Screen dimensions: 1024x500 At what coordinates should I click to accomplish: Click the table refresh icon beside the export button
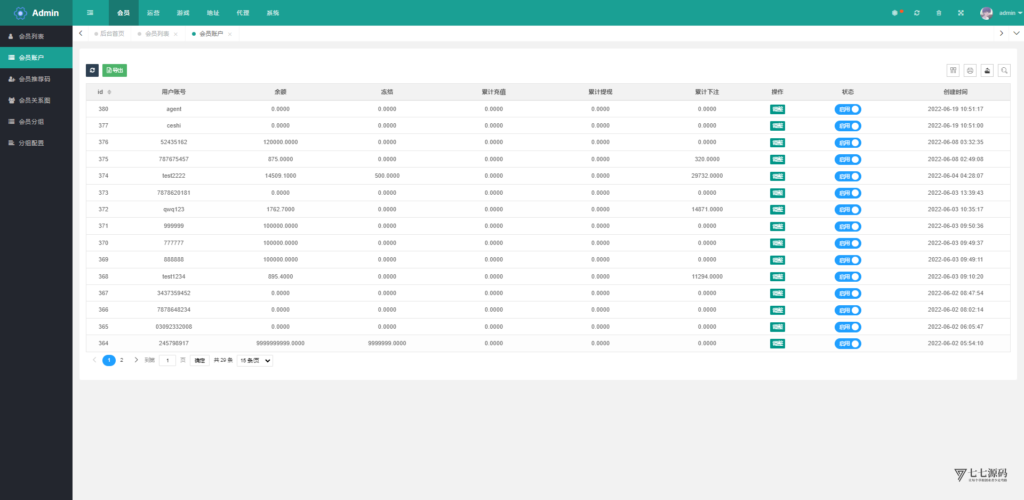pyautogui.click(x=92, y=71)
